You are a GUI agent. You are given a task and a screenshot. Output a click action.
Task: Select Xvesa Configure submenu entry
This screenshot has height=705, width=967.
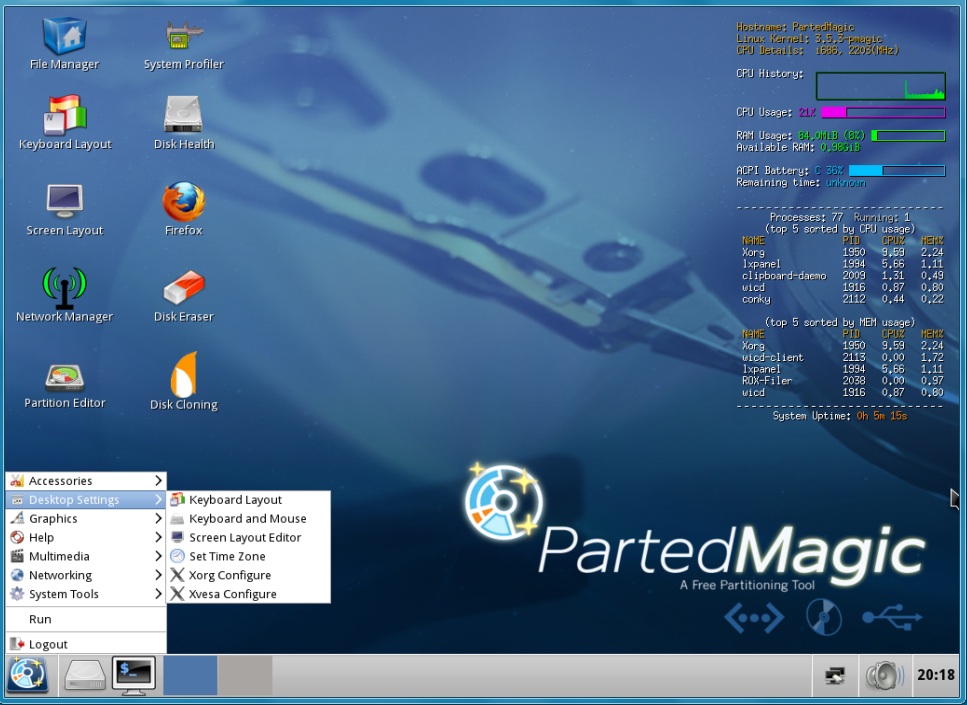pos(249,593)
